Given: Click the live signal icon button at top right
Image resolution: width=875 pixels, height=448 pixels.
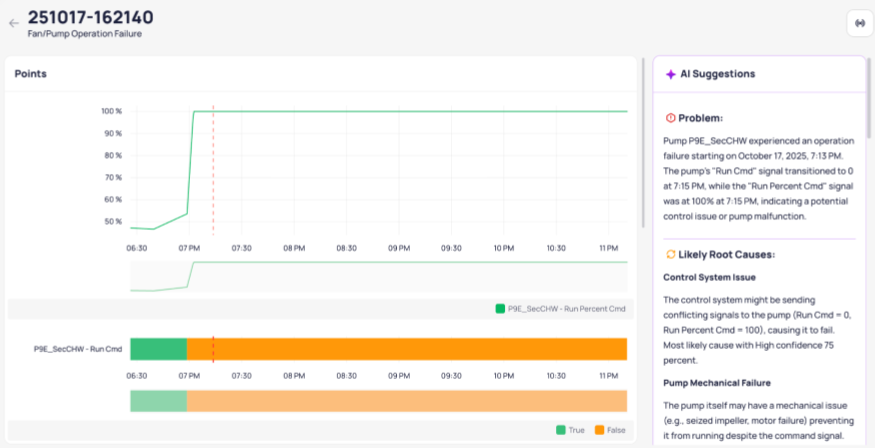Looking at the screenshot, I should pyautogui.click(x=860, y=23).
